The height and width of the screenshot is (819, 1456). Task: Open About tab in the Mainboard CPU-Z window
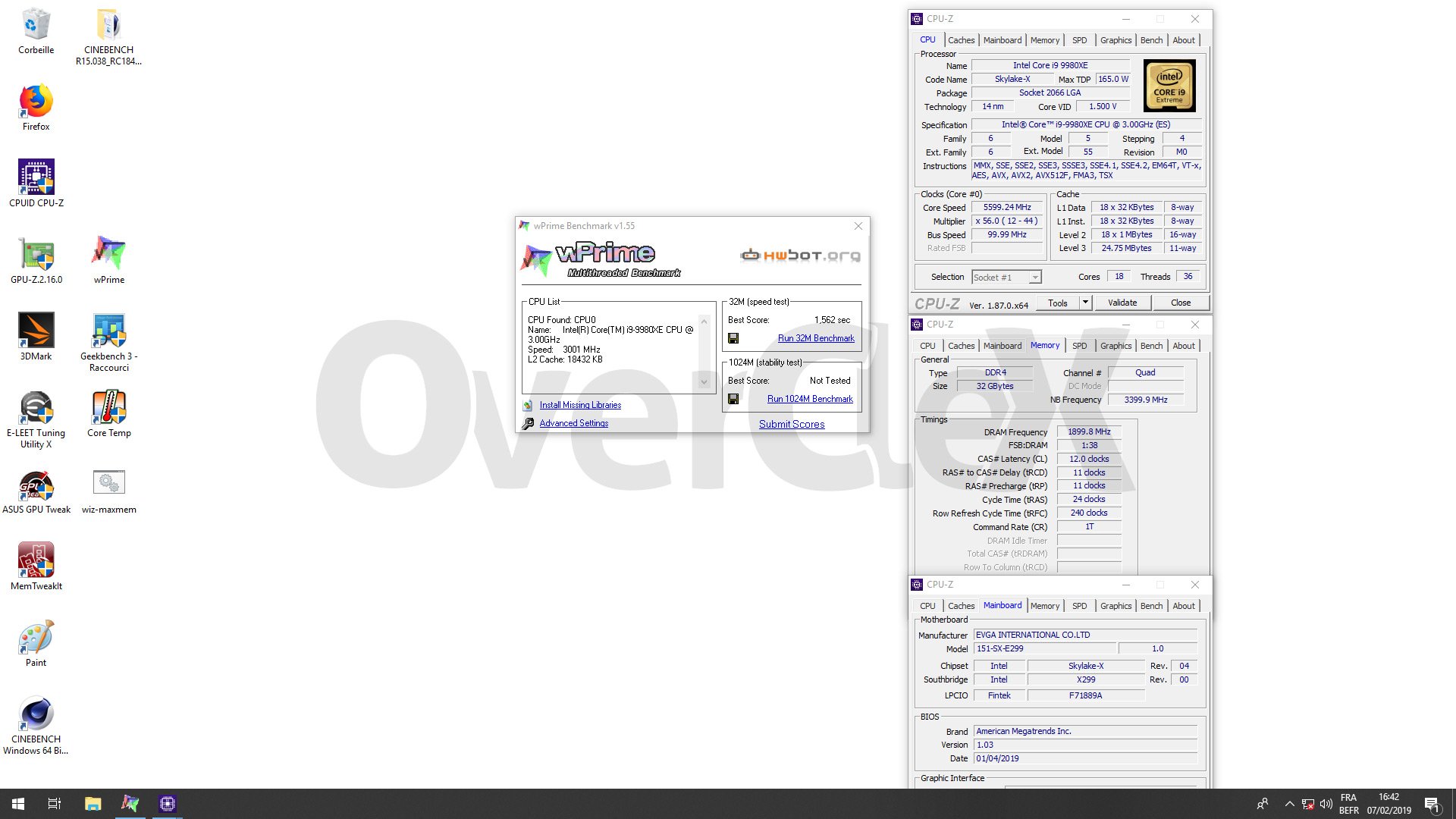point(1183,606)
